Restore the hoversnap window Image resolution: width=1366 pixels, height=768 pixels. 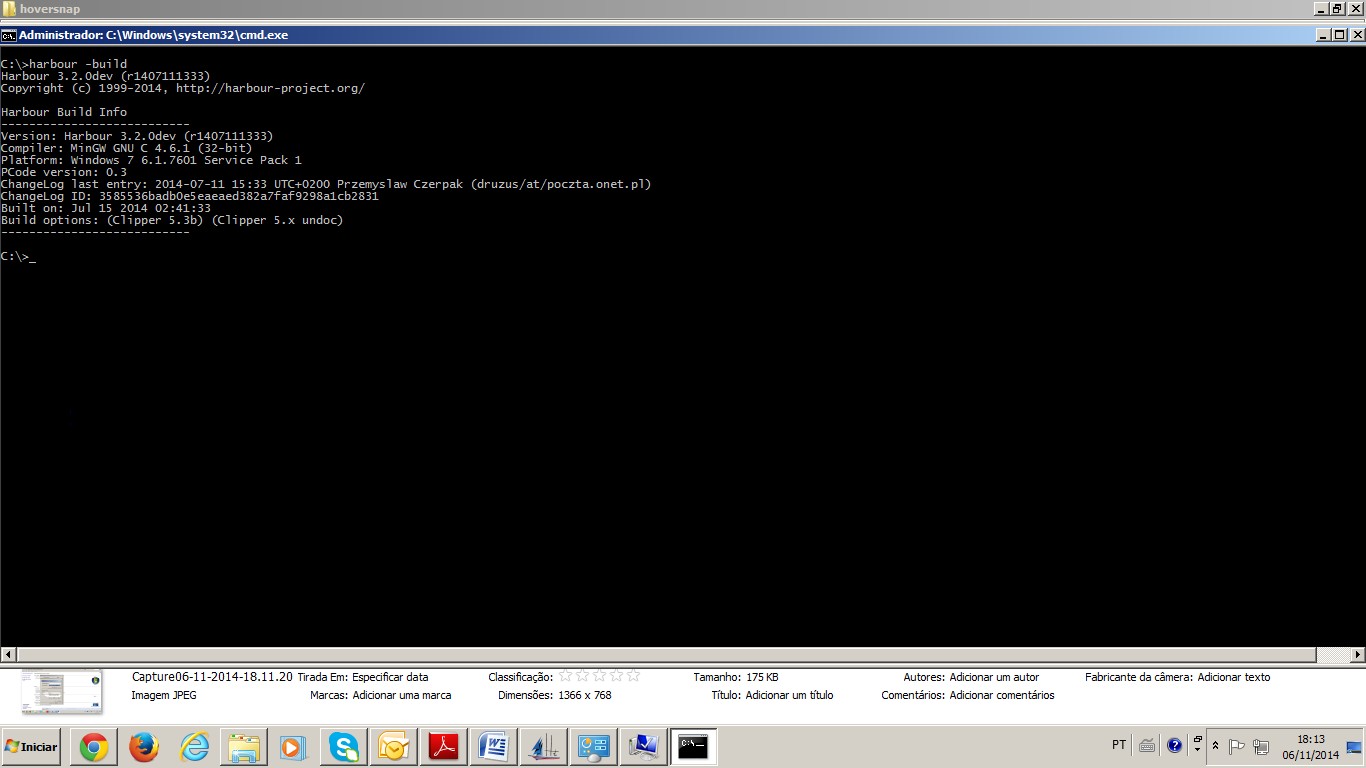pos(1338,9)
